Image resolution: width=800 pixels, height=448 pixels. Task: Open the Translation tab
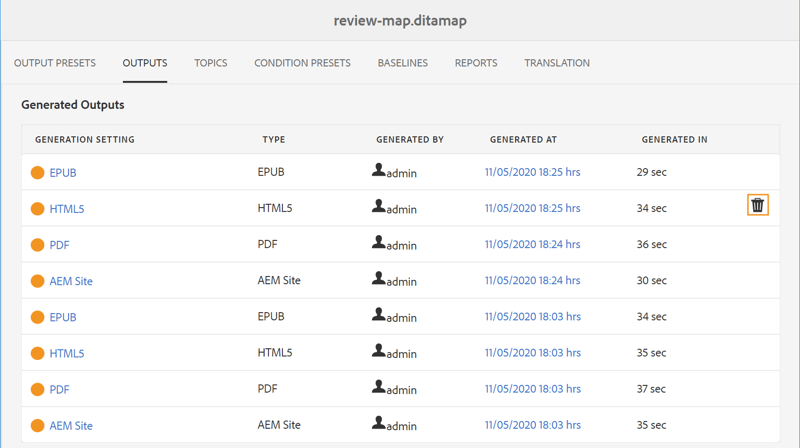[x=557, y=63]
